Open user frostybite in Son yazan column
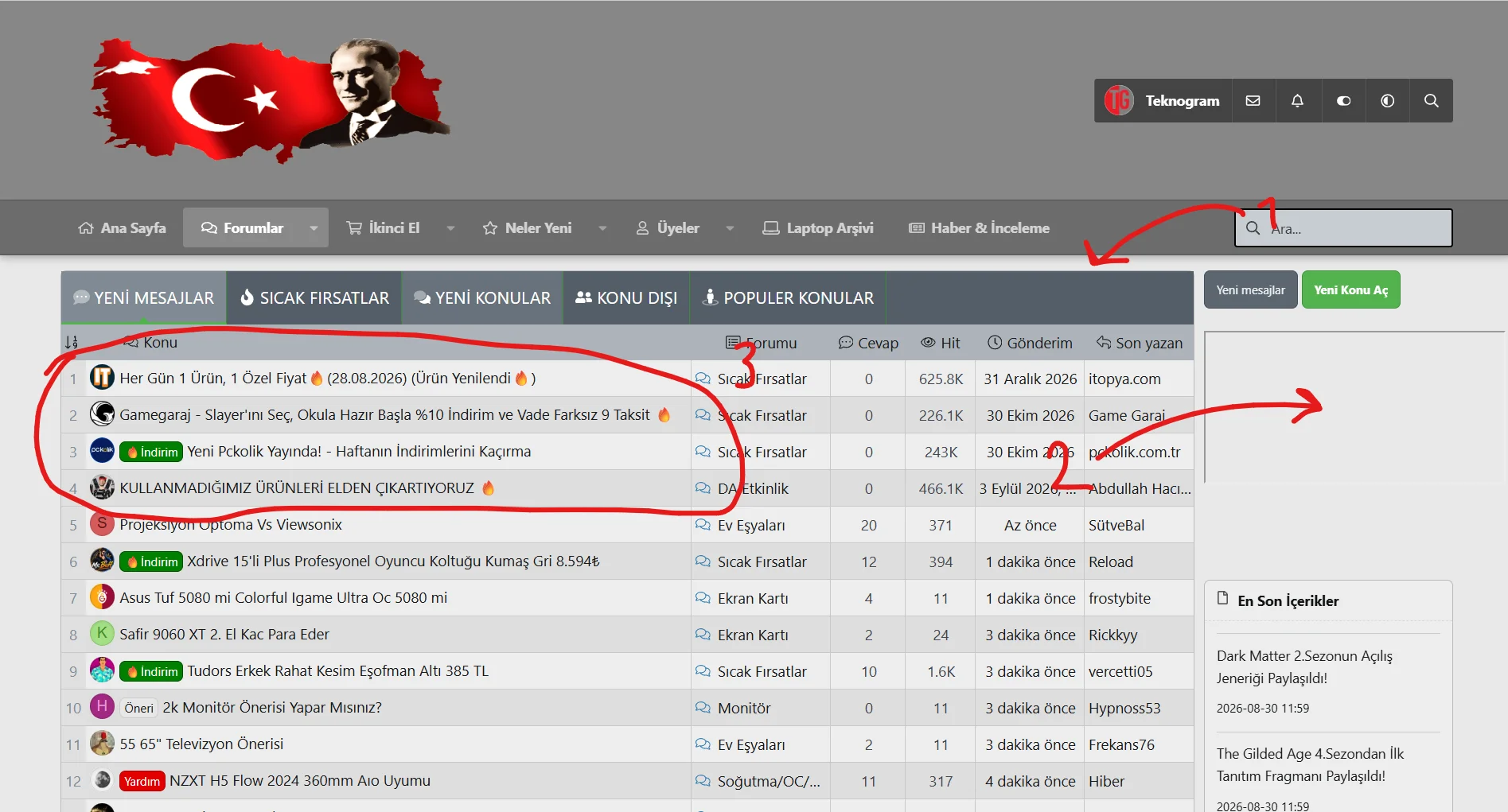 coord(1120,598)
